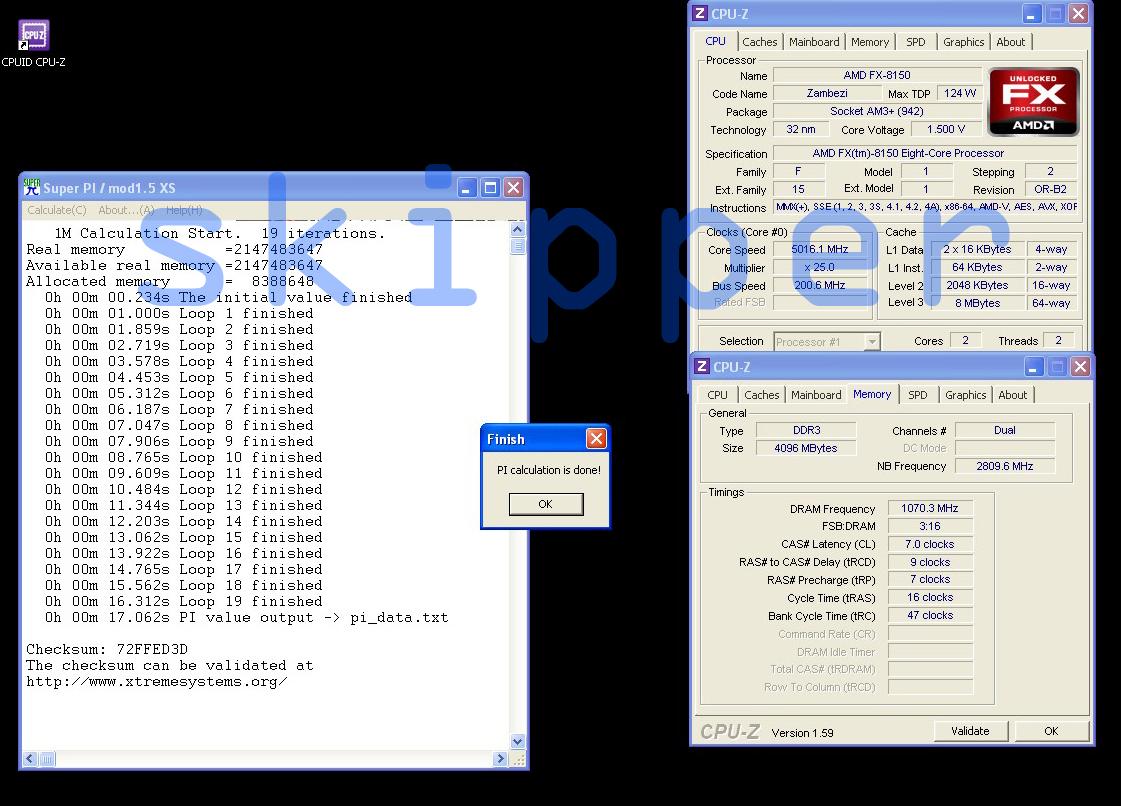Switch to About tab in upper CPU-Z
Viewport: 1121px width, 806px height.
coord(1011,42)
